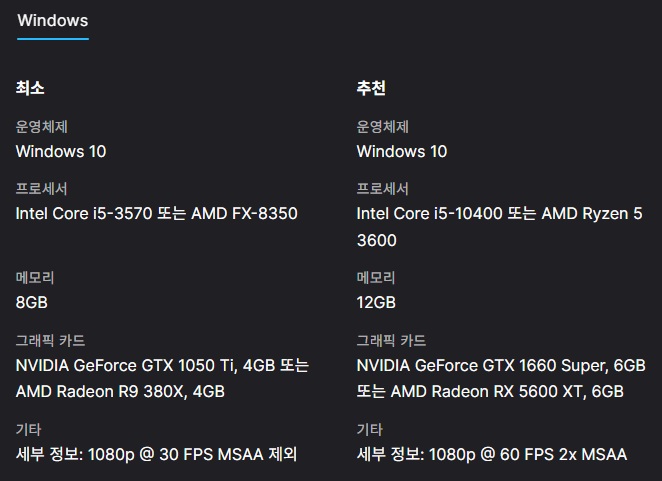Click the 운영체제 label under 최소
Viewport: 662px width, 481px height.
click(42, 127)
